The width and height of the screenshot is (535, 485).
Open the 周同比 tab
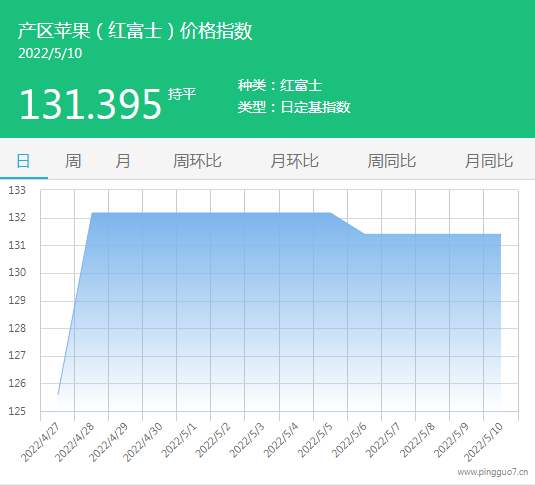tap(392, 161)
